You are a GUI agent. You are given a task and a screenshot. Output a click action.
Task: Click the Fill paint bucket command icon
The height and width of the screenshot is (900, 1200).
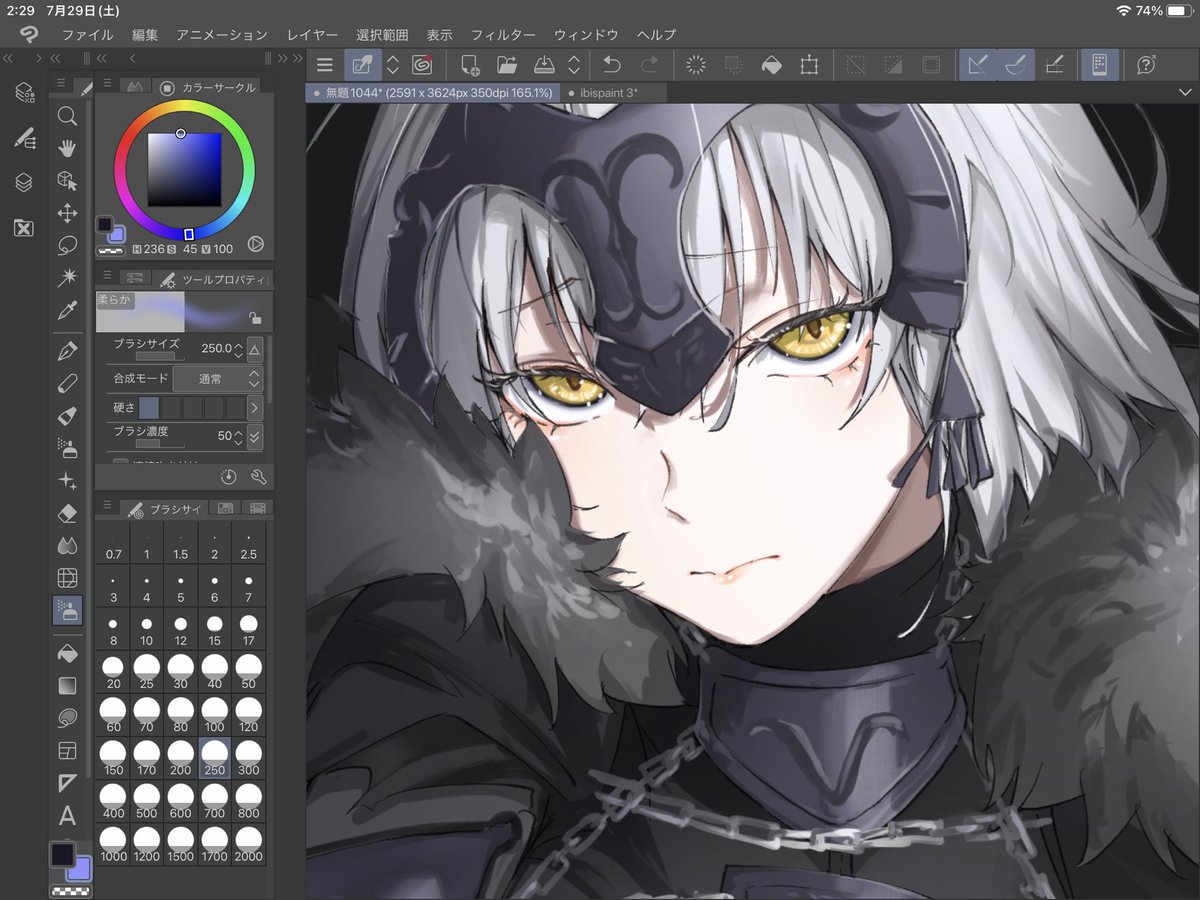click(771, 65)
